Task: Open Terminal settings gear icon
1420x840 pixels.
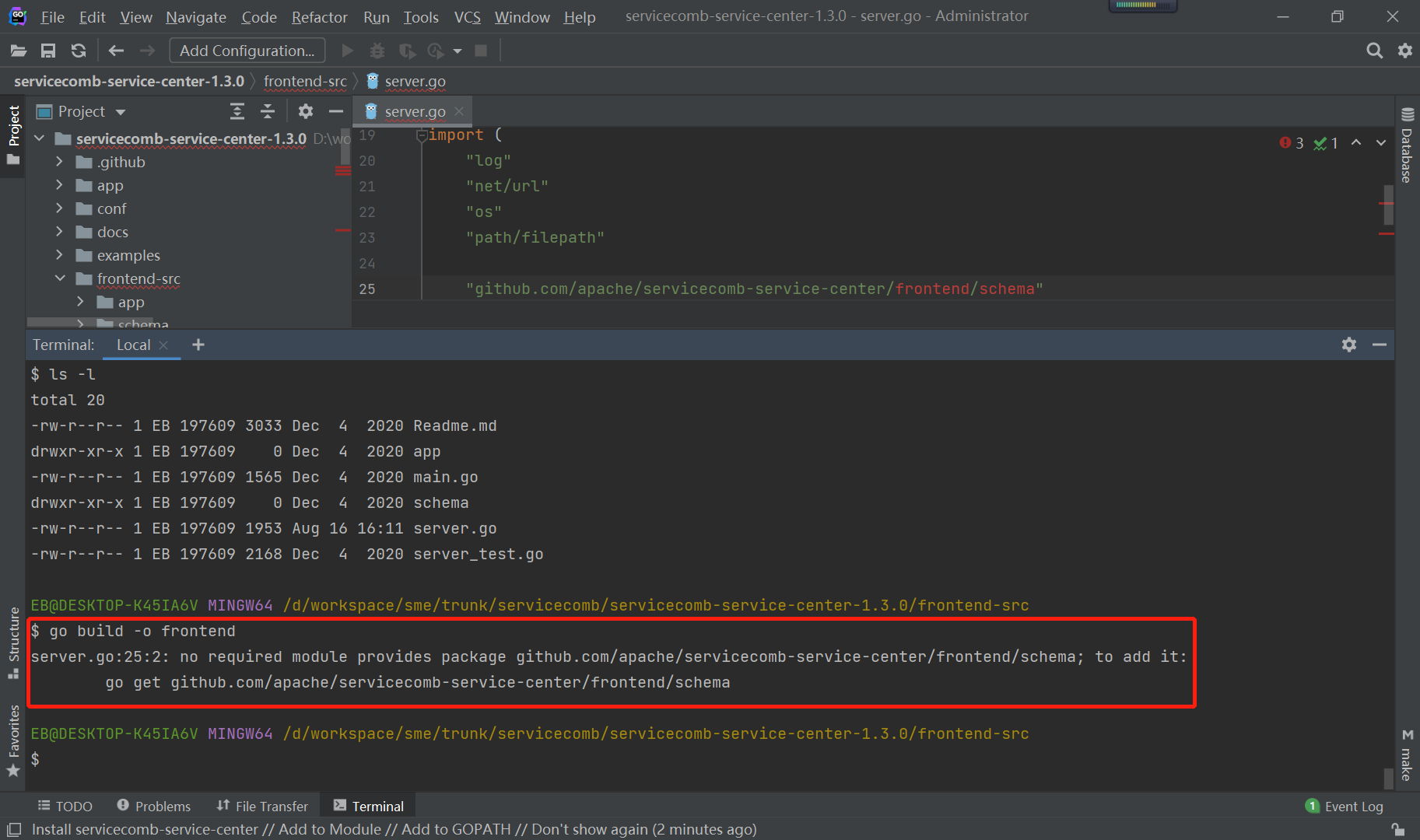Action: tap(1349, 345)
